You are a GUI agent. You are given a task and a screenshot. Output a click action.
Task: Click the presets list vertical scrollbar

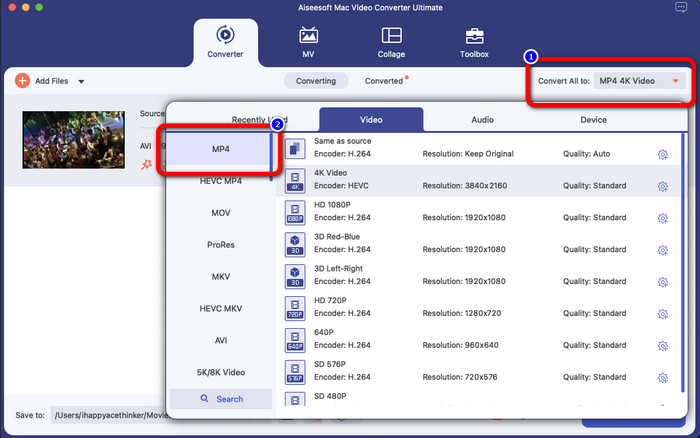[683, 263]
